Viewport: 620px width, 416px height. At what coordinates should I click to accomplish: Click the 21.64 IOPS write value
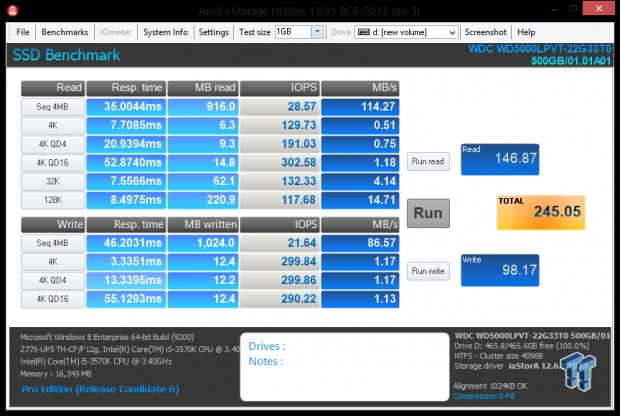280,243
